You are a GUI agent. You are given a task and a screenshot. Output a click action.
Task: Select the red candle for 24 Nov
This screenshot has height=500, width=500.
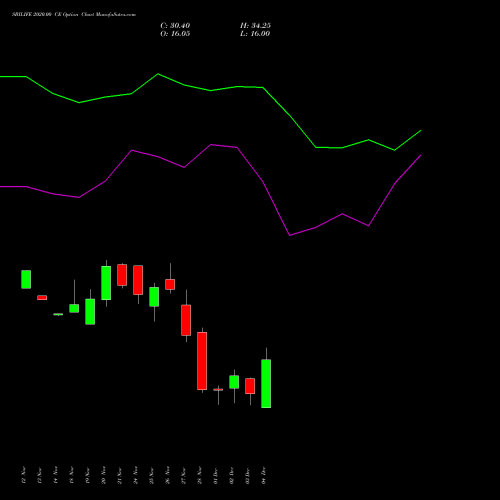(x=138, y=280)
